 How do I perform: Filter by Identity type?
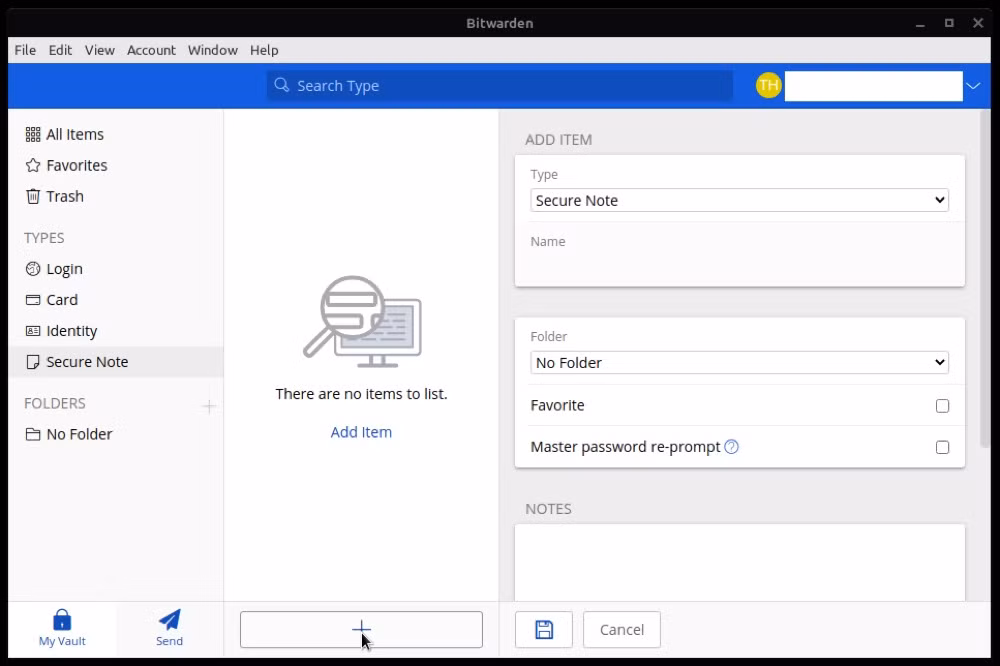tap(116, 331)
